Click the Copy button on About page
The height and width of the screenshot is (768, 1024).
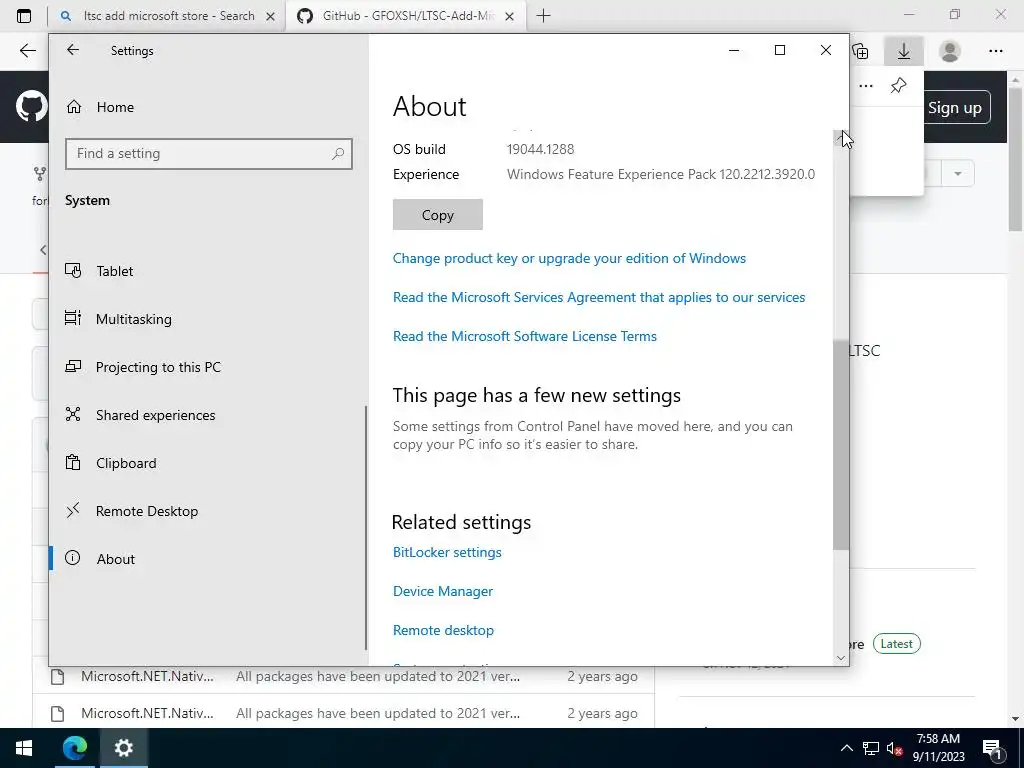438,215
